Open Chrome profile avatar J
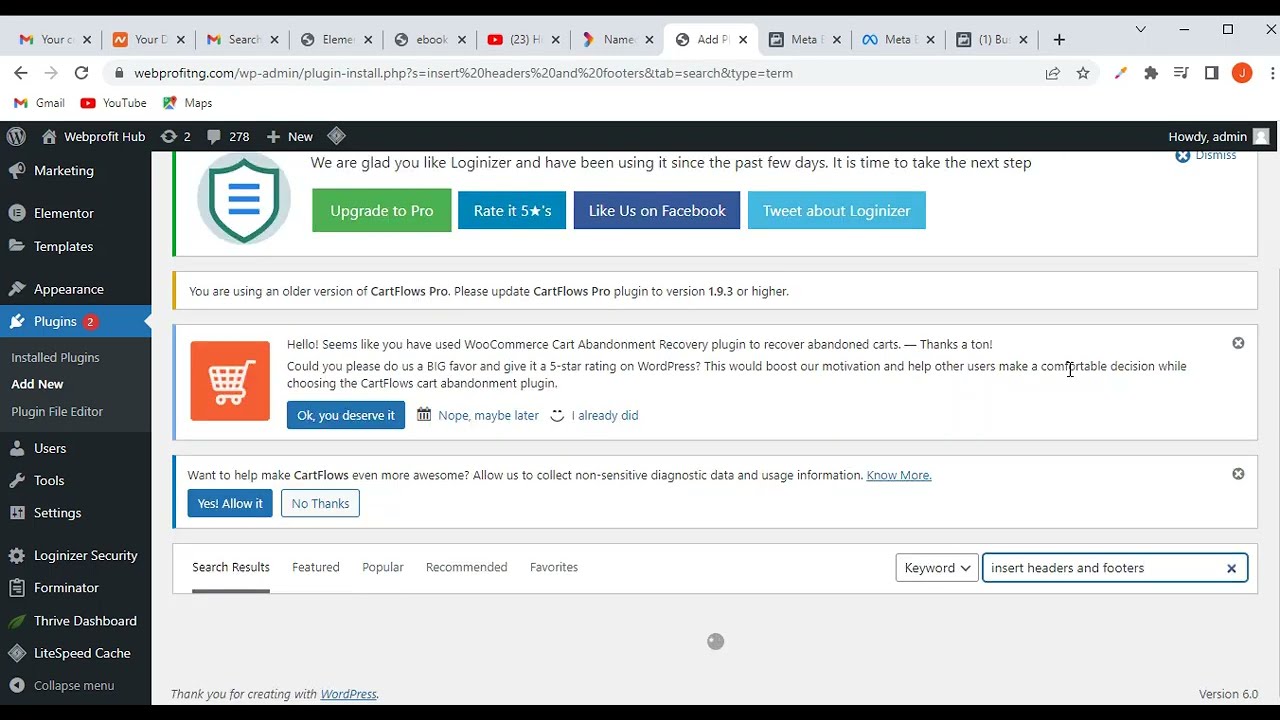 (1242, 73)
